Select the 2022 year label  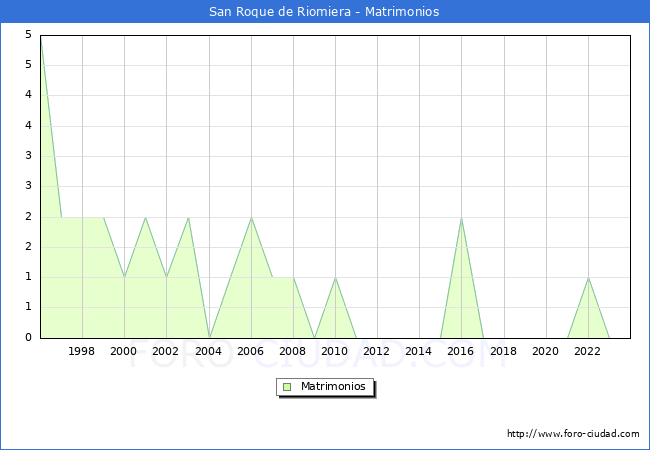coord(588,351)
